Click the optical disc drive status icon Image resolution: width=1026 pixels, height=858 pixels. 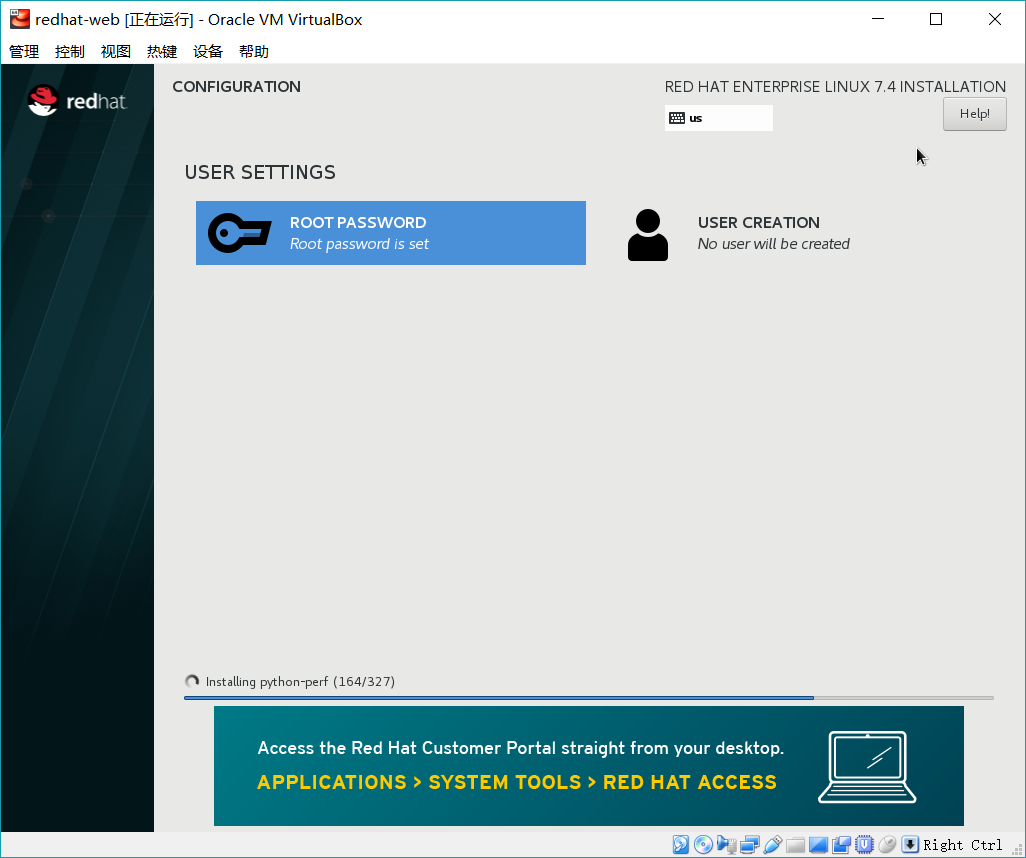point(703,844)
